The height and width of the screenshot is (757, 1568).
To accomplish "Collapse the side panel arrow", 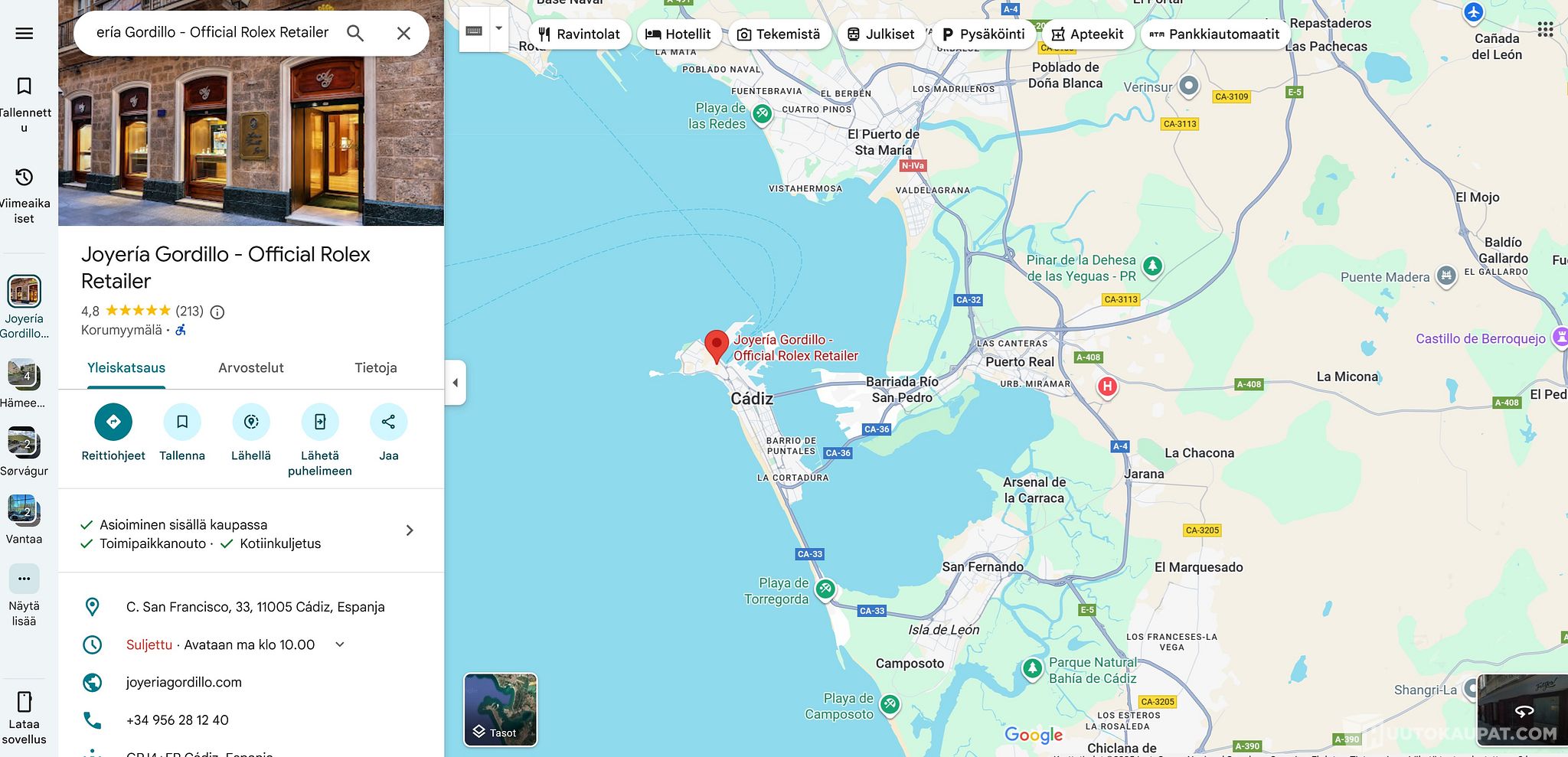I will pyautogui.click(x=455, y=382).
